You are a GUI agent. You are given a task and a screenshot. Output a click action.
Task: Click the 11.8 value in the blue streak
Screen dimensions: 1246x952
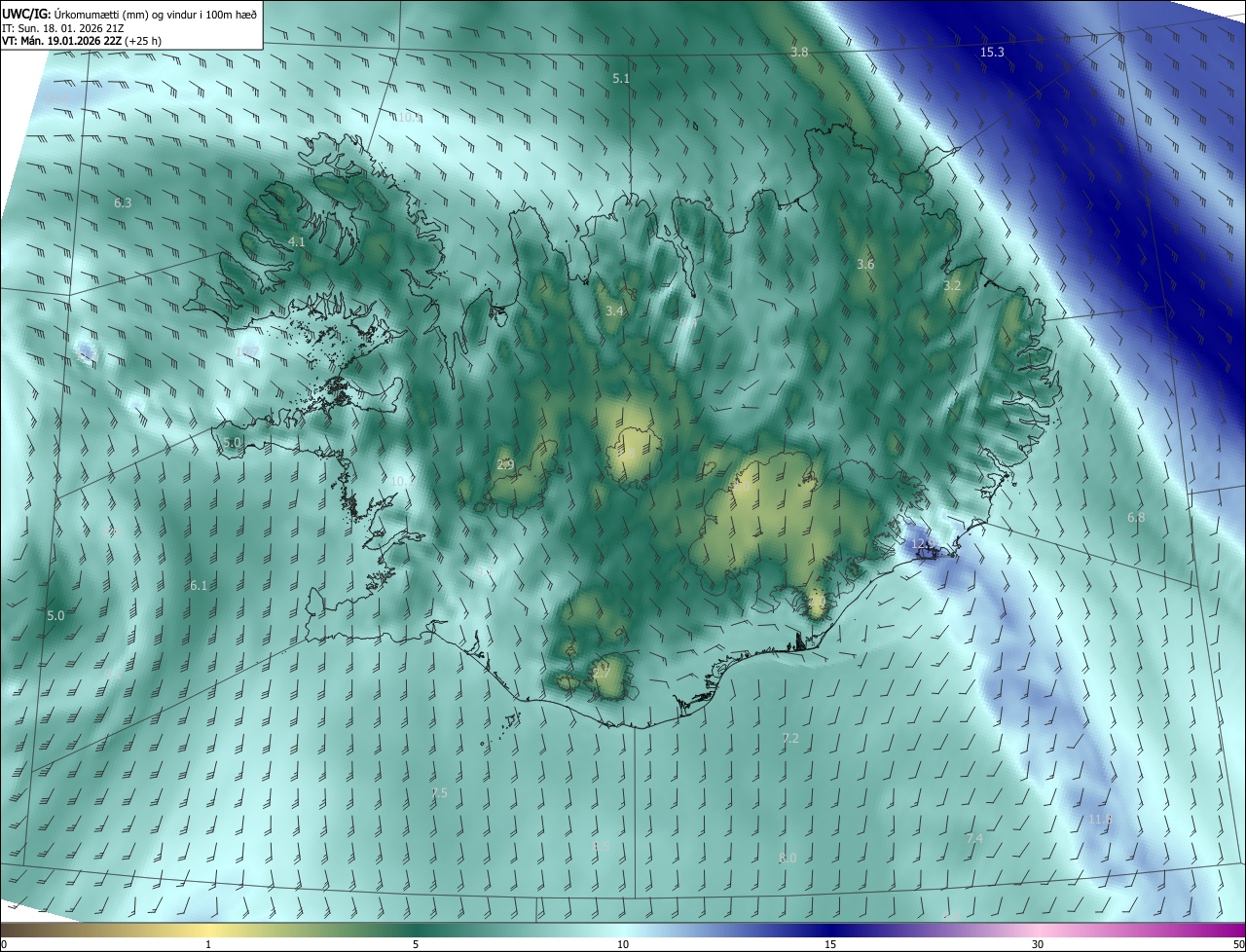[x=1100, y=820]
